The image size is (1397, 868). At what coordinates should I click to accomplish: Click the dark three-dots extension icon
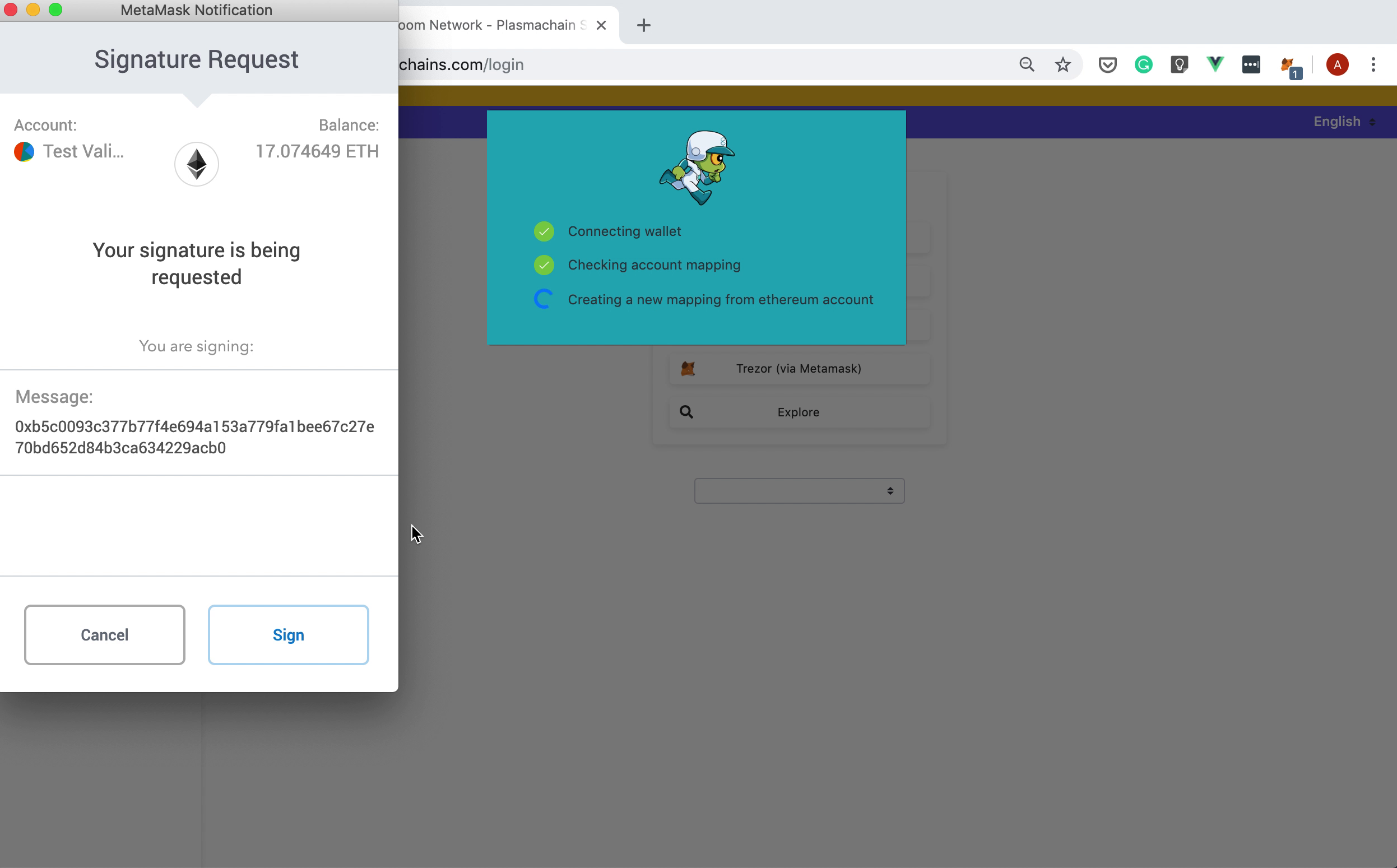[x=1251, y=64]
